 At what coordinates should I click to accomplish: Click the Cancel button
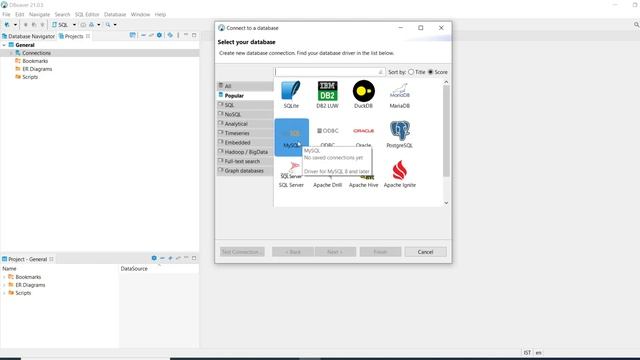click(425, 252)
